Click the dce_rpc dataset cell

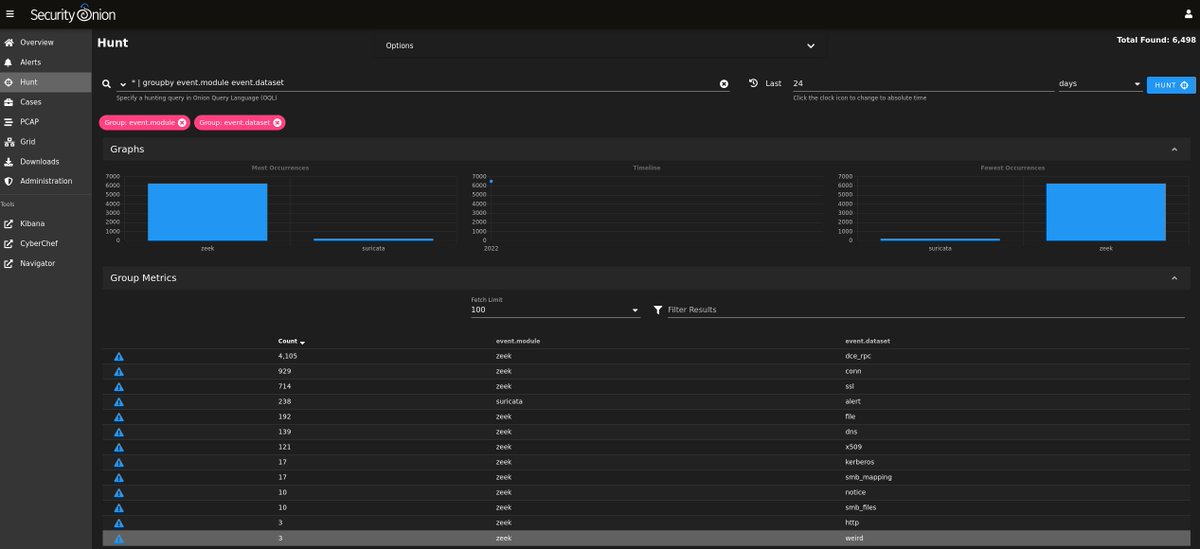tap(860, 356)
